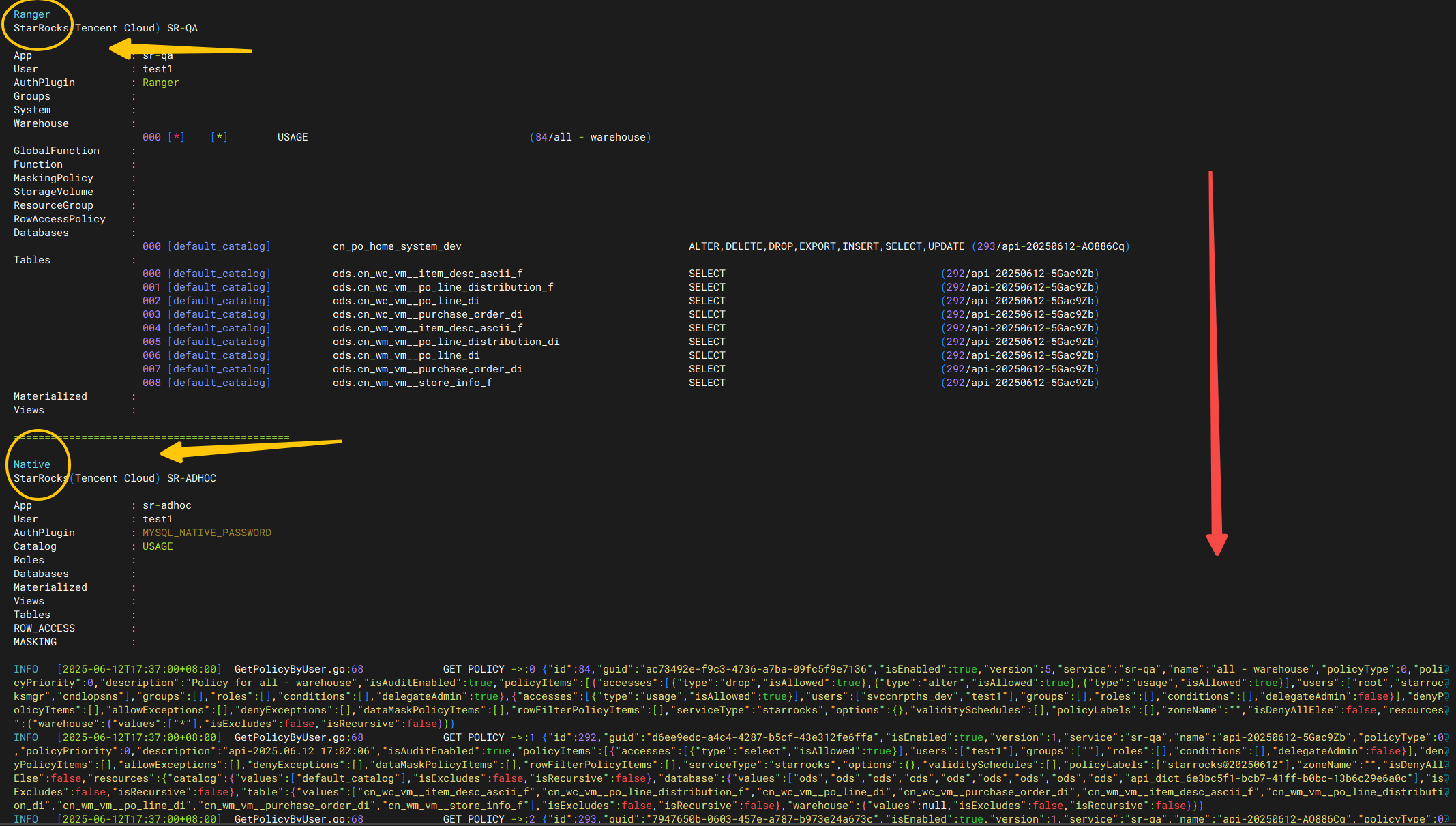The image size is (1456, 826).
Task: Click the 'MASKING' label
Action: [x=35, y=642]
